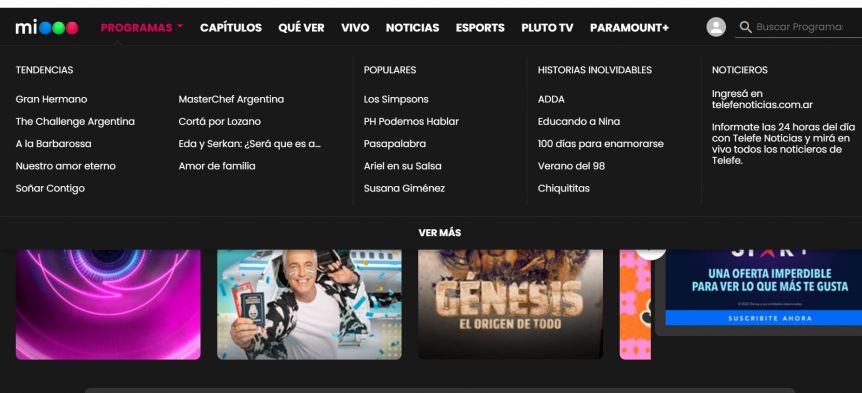Open Susana Giménez program link
Image resolution: width=862 pixels, height=393 pixels.
[x=404, y=189]
